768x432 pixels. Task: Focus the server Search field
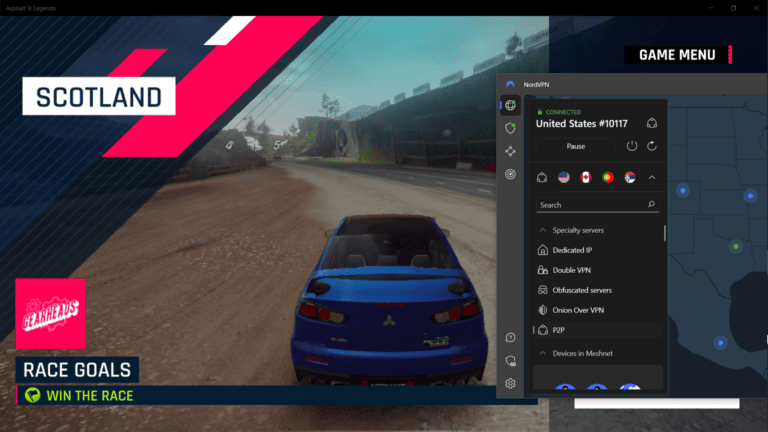click(x=597, y=205)
